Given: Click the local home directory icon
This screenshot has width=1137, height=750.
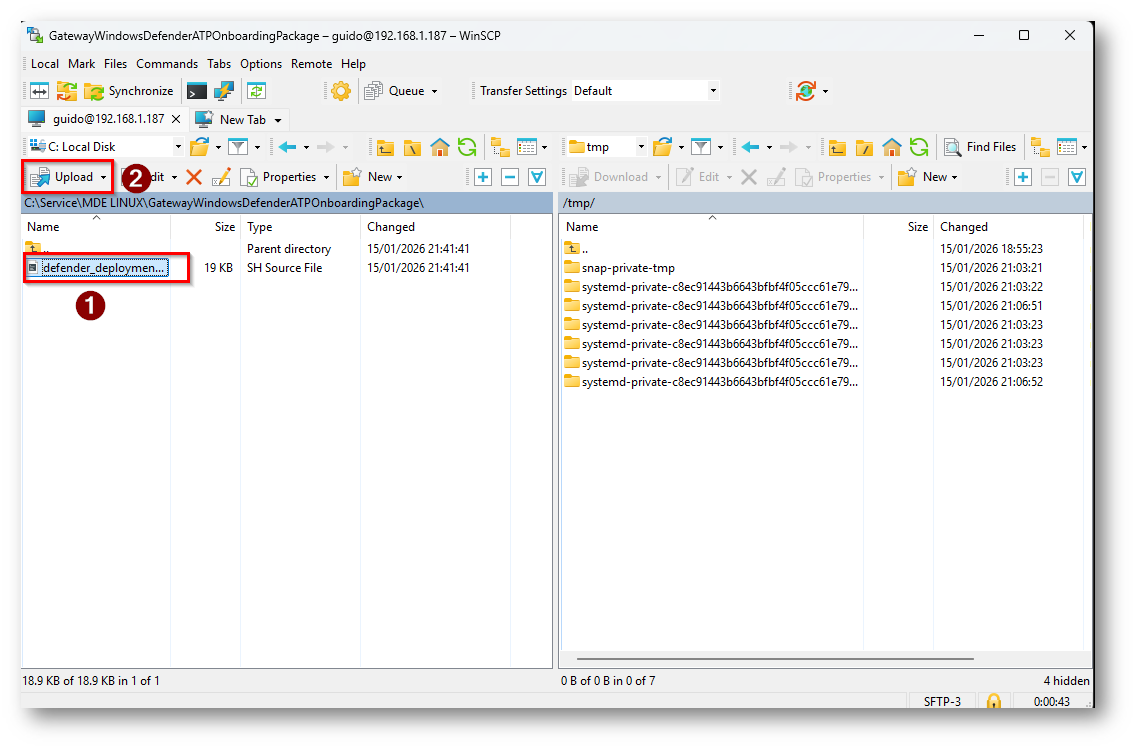Looking at the screenshot, I should (440, 147).
